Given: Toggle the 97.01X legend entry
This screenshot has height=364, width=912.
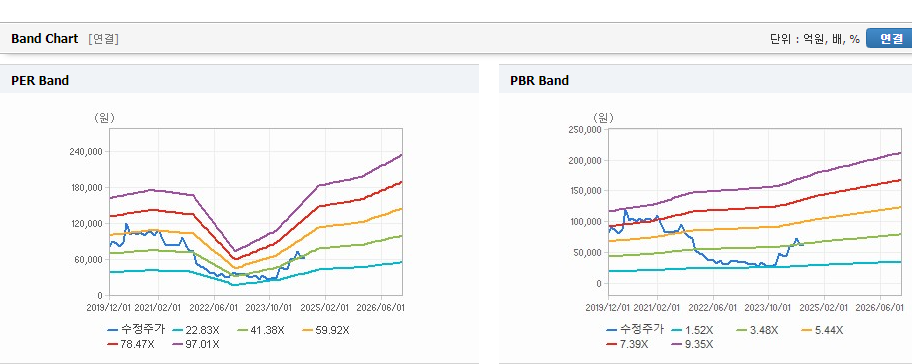Looking at the screenshot, I should click(x=196, y=344).
